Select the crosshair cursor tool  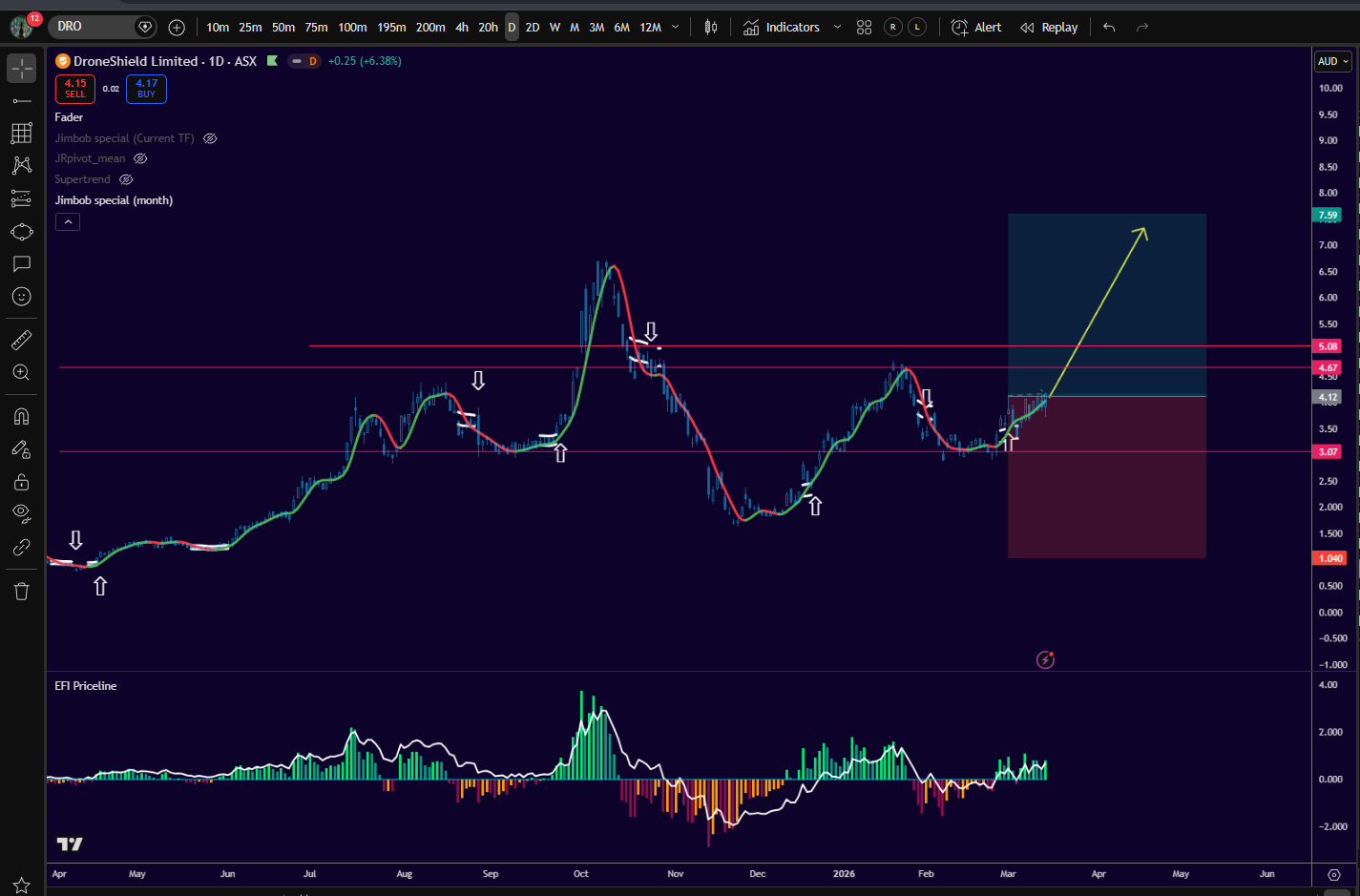21,68
